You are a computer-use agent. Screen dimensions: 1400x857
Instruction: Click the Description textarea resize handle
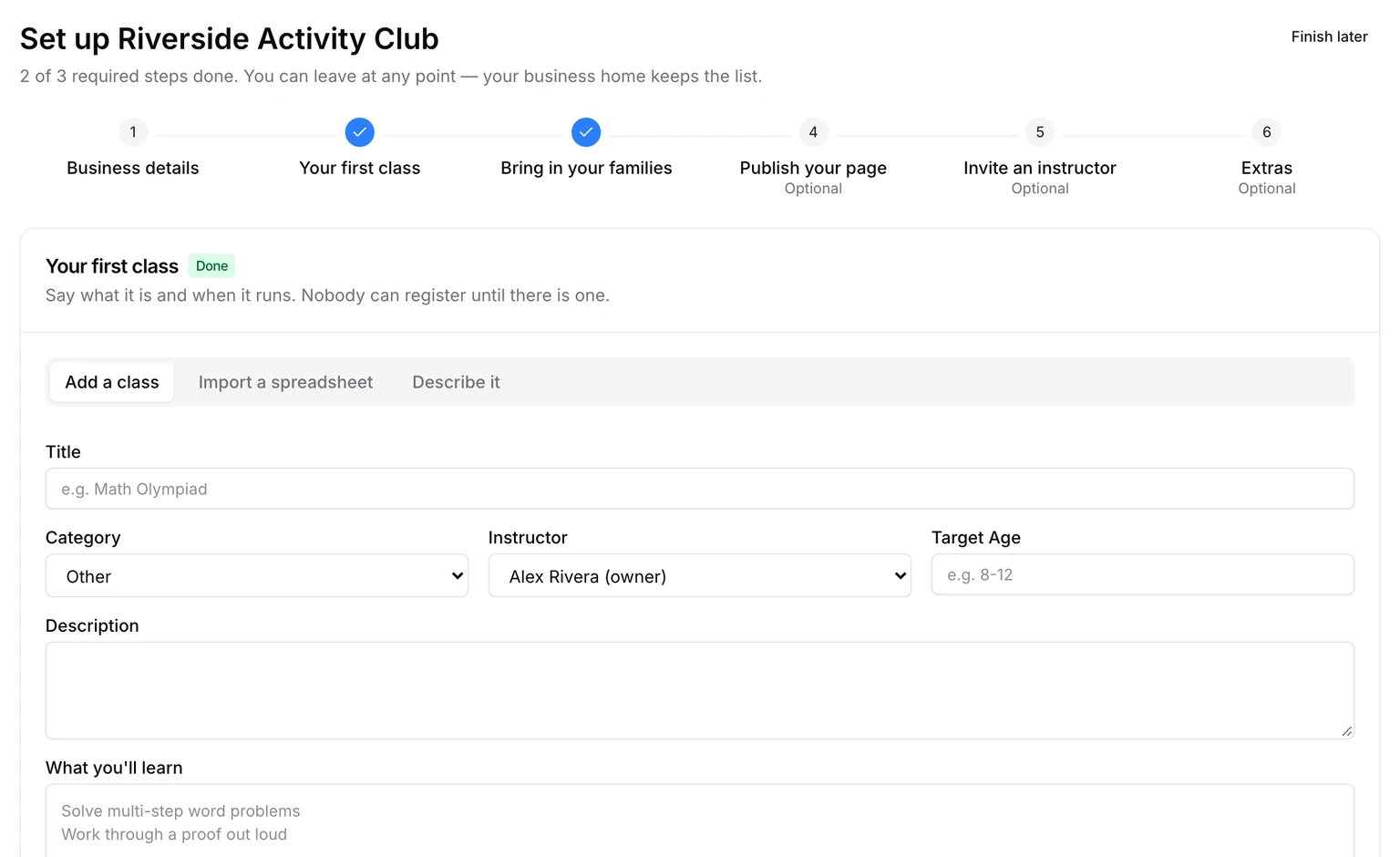pyautogui.click(x=1346, y=730)
